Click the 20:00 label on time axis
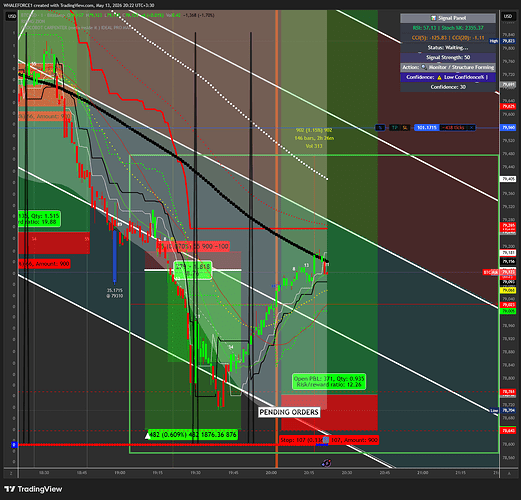 click(x=271, y=473)
